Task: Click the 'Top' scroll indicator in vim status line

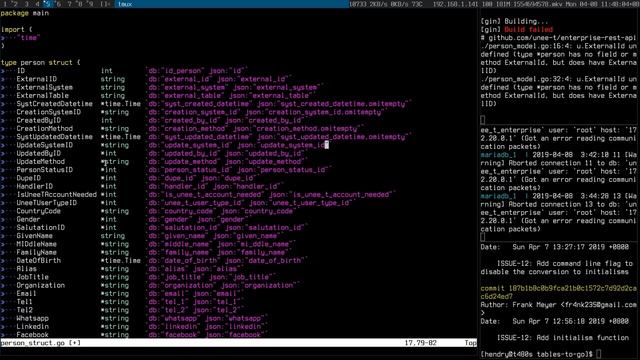Action: pyautogui.click(x=470, y=343)
